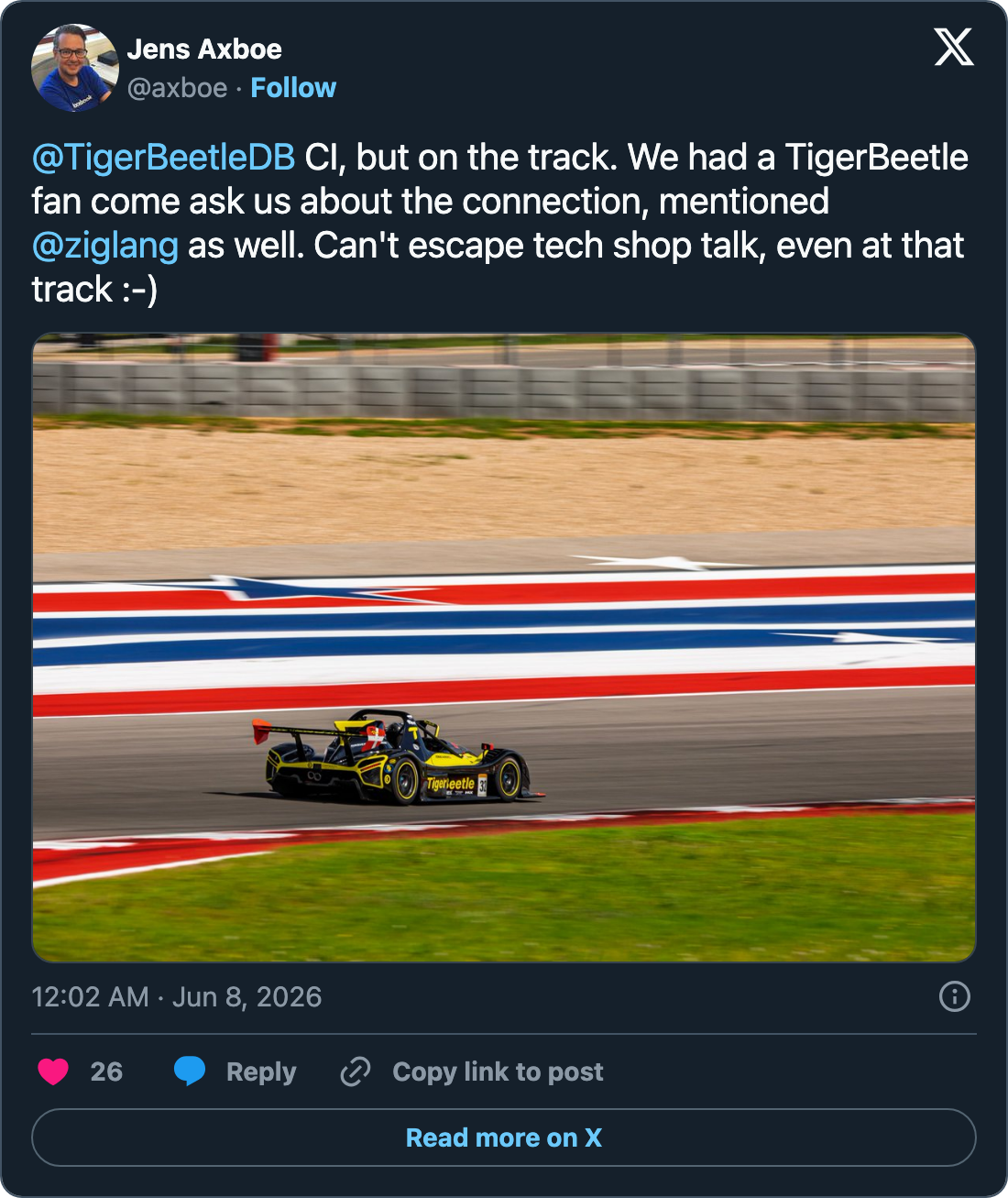The width and height of the screenshot is (1008, 1198).
Task: Follow the @axboe account
Action: pyautogui.click(x=293, y=88)
